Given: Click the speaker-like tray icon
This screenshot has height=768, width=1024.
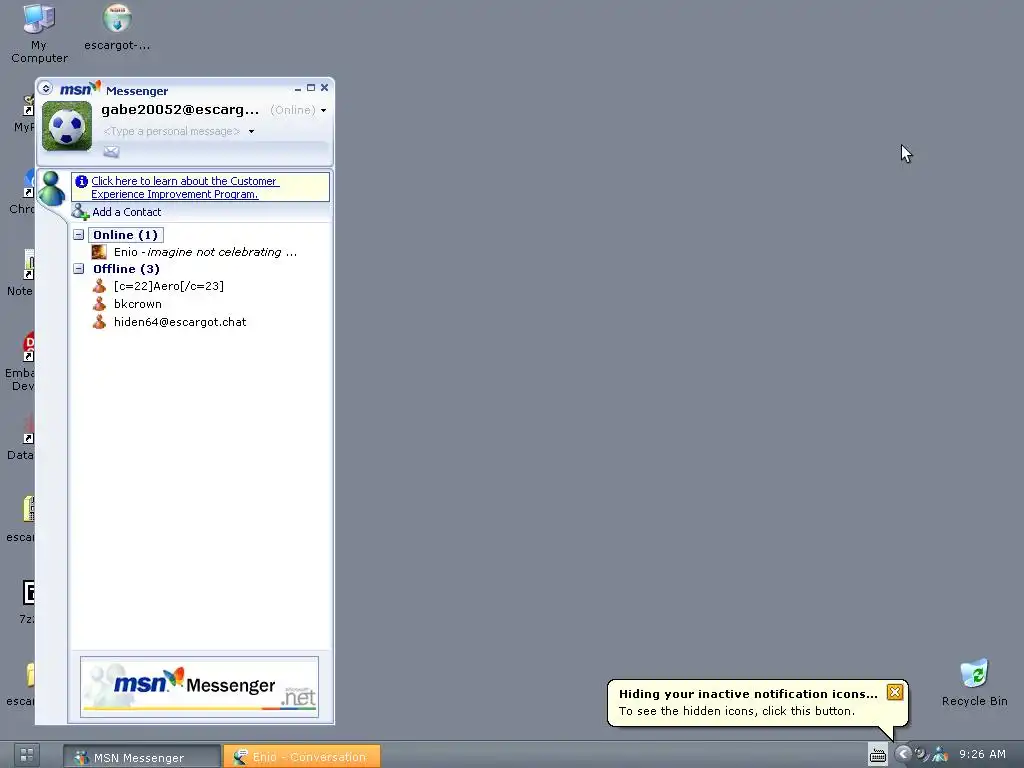Looking at the screenshot, I should coord(921,754).
